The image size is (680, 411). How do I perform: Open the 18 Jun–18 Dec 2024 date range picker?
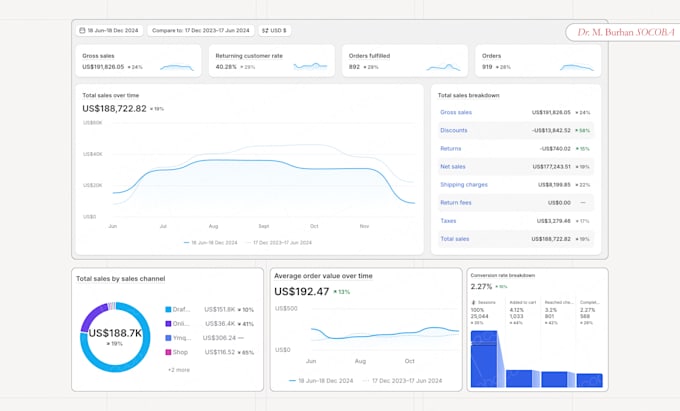pyautogui.click(x=109, y=30)
